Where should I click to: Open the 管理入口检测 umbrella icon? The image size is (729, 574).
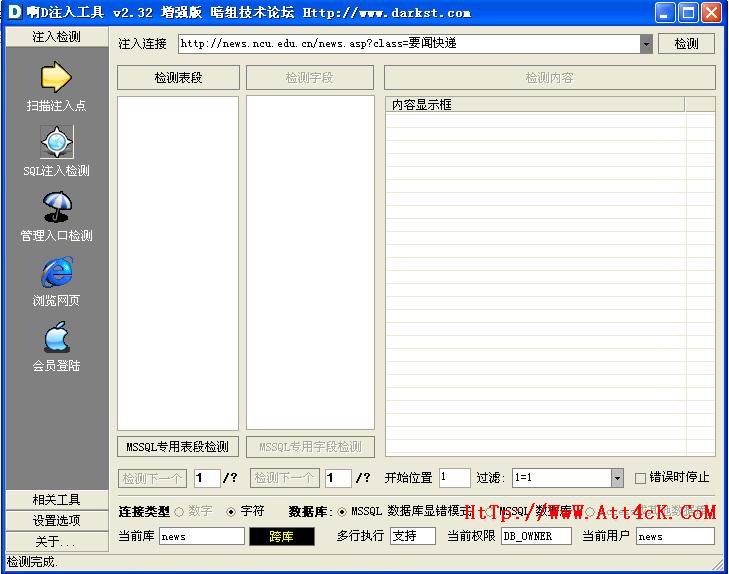(56, 207)
